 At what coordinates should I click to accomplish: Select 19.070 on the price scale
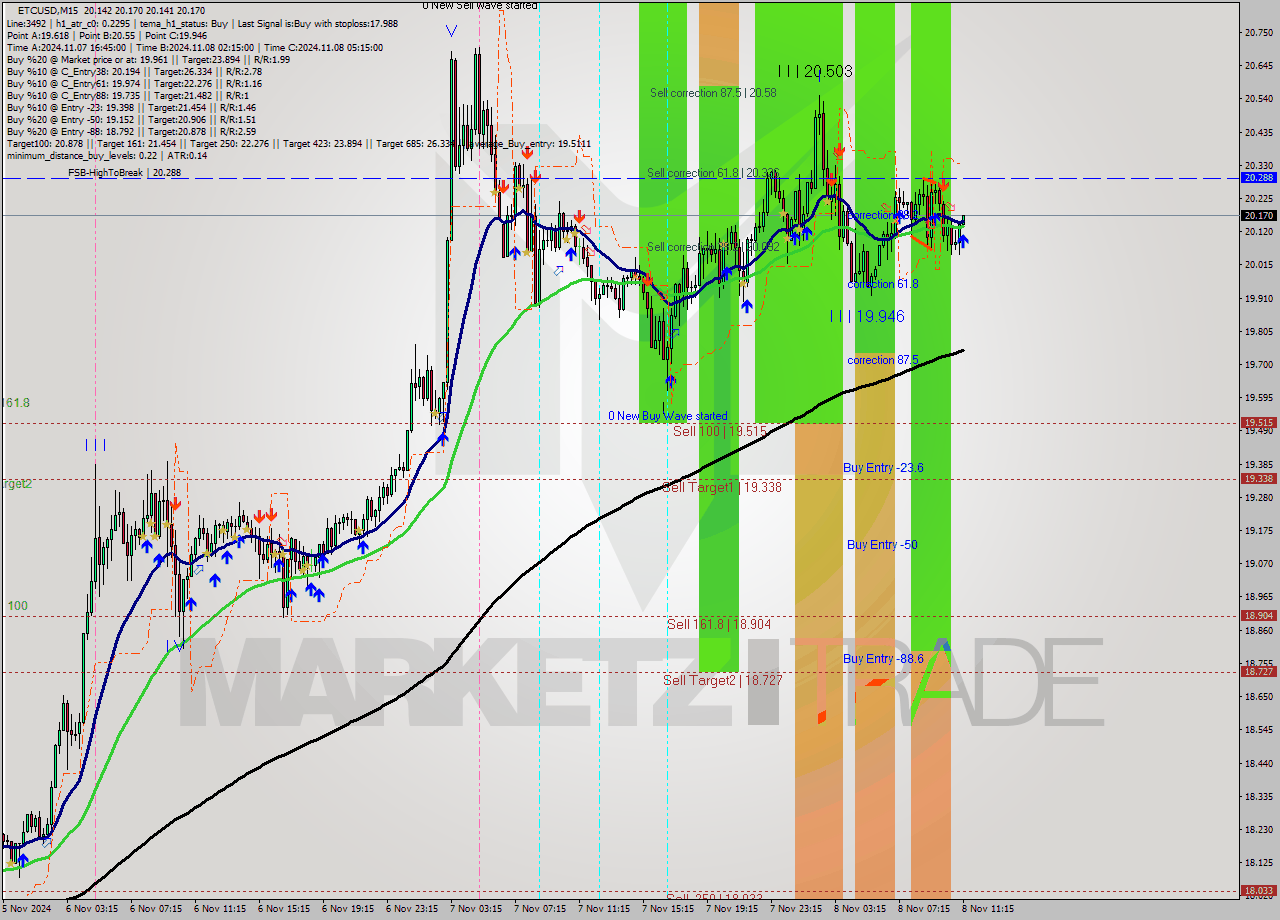[1258, 564]
